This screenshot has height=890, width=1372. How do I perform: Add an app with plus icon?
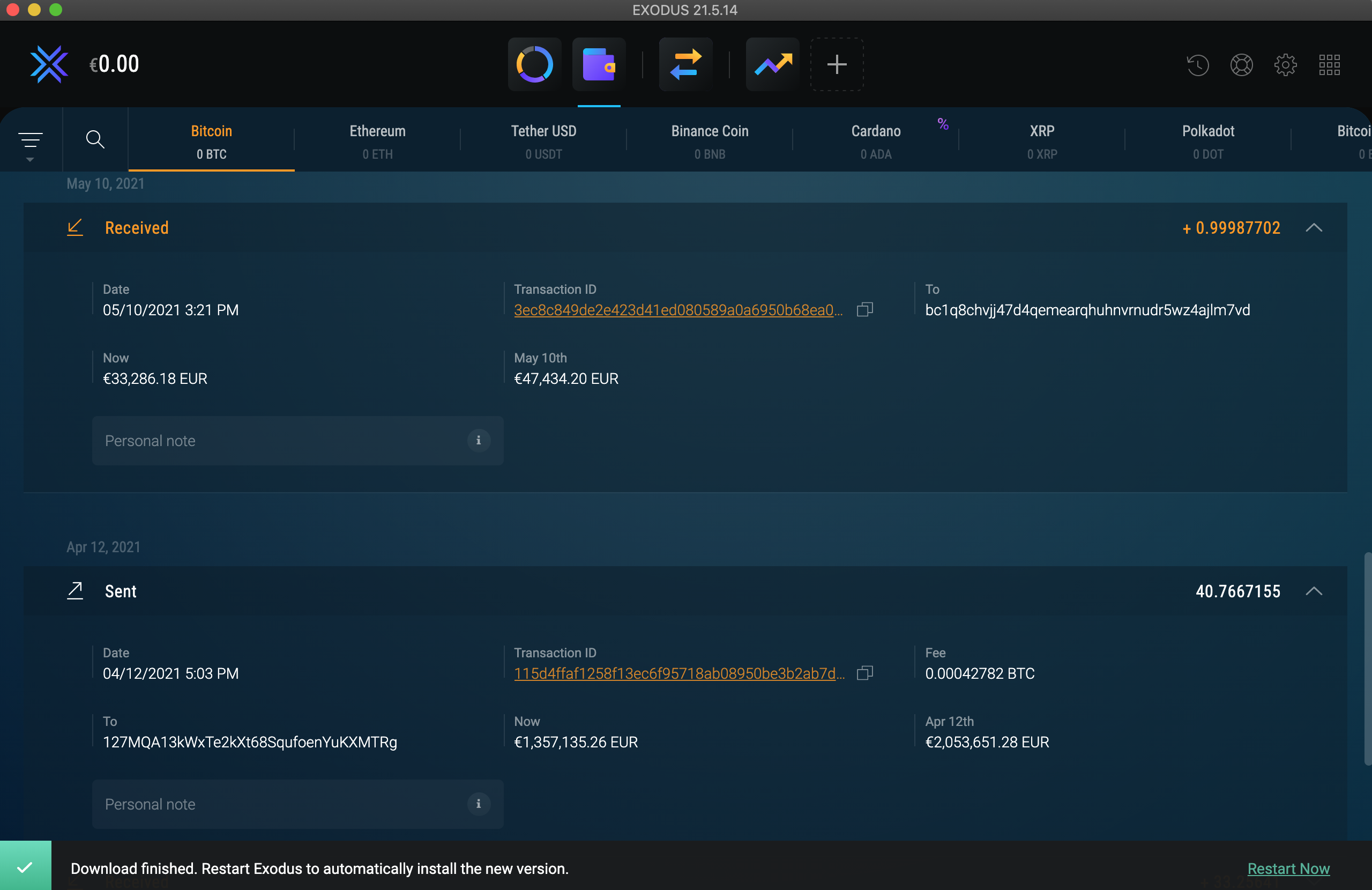[x=837, y=64]
